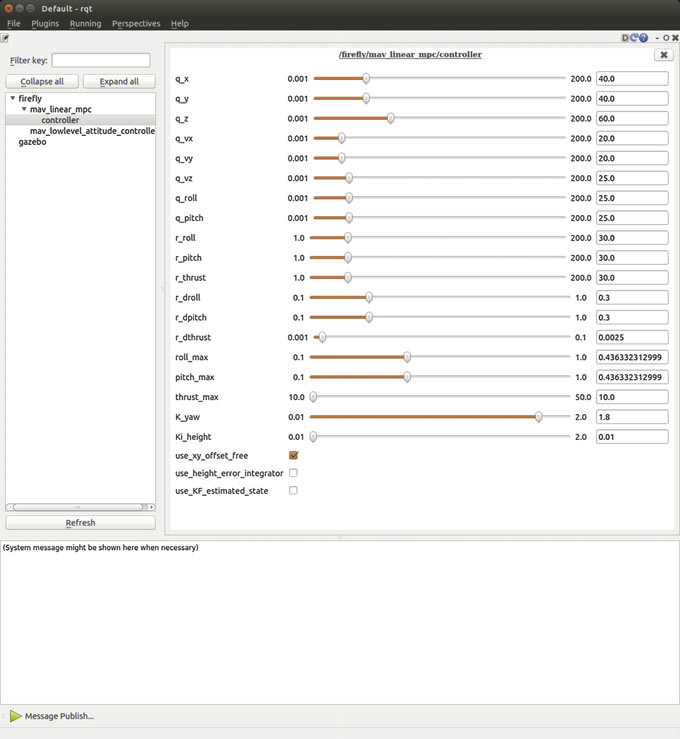Click the Refresh button
The height and width of the screenshot is (739, 680).
pyautogui.click(x=81, y=523)
